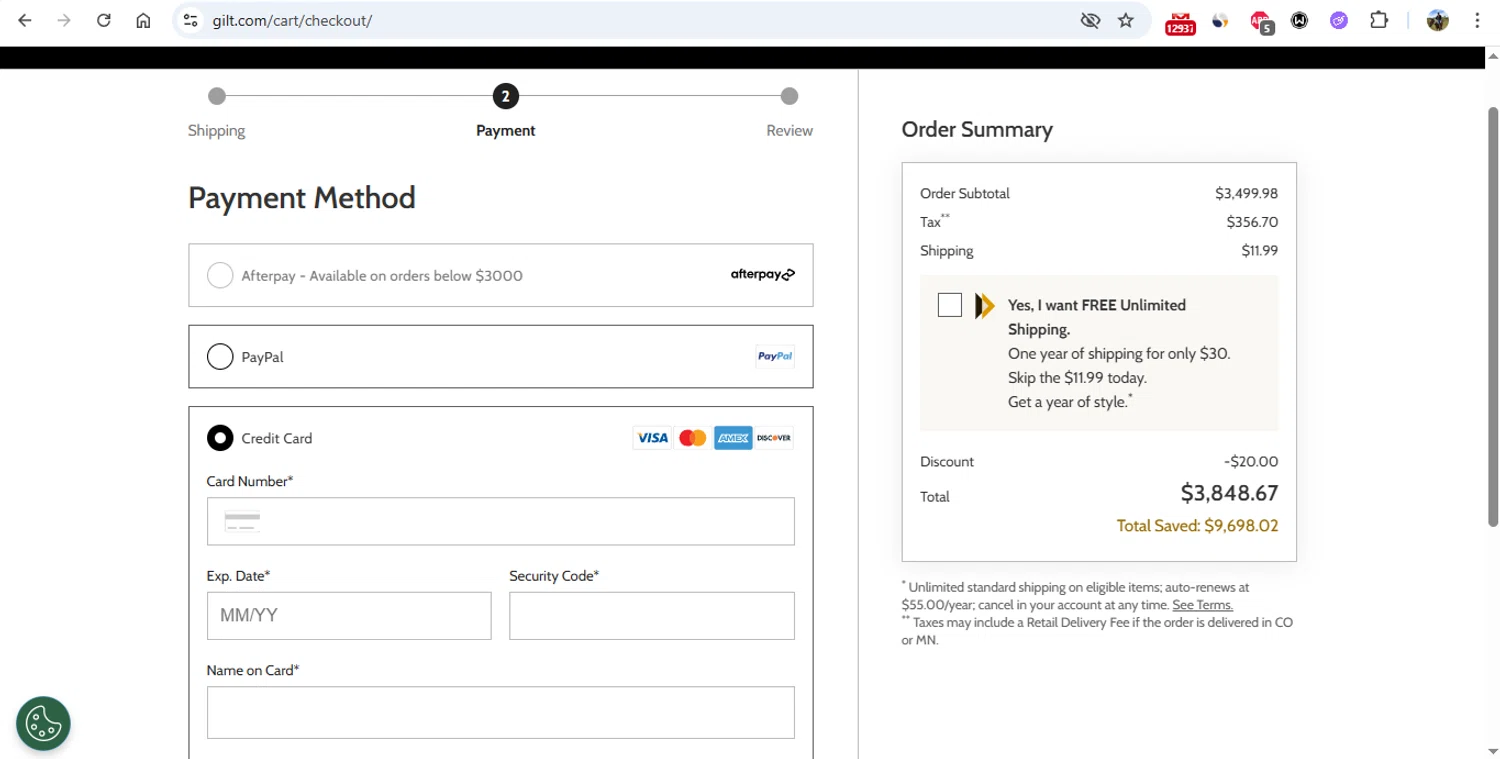Click the Name on Card field
Viewport: 1500px width, 759px height.
tap(500, 712)
